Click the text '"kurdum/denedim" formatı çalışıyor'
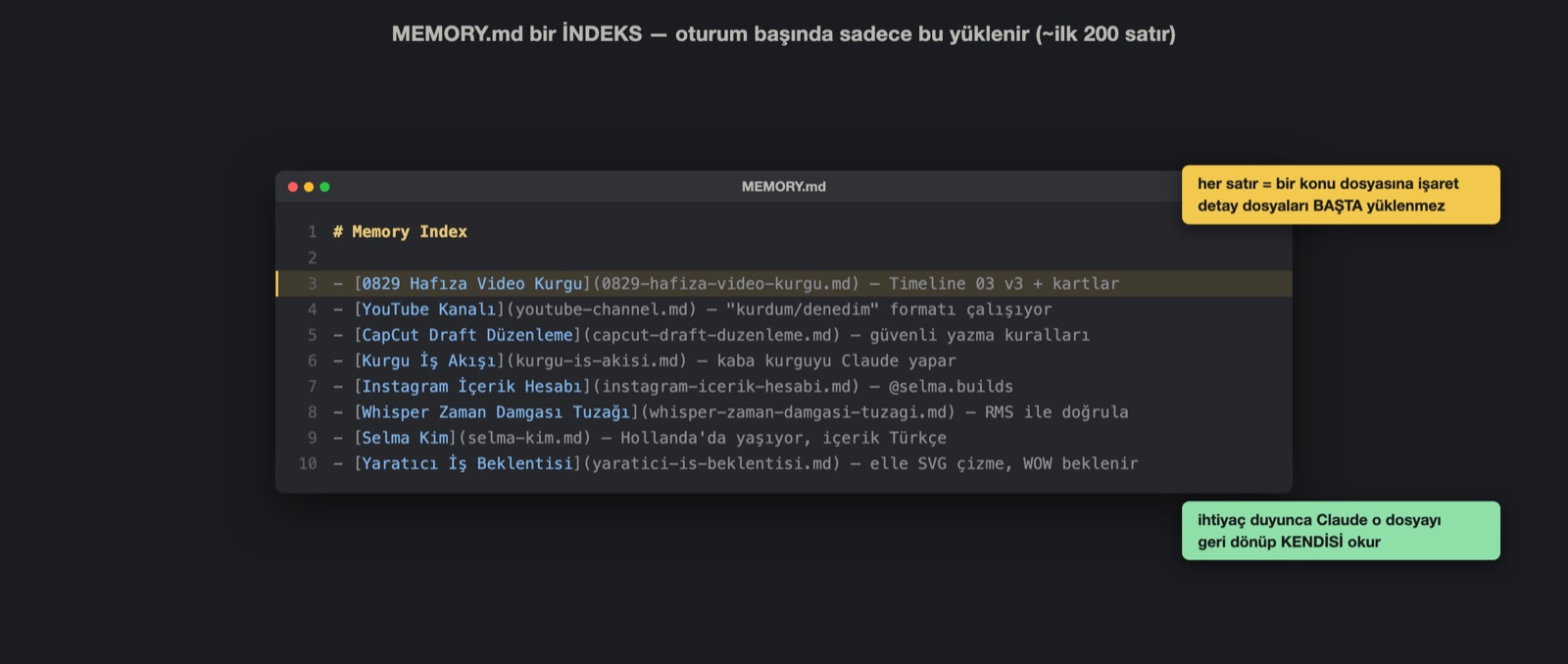The image size is (1568, 664). (889, 309)
